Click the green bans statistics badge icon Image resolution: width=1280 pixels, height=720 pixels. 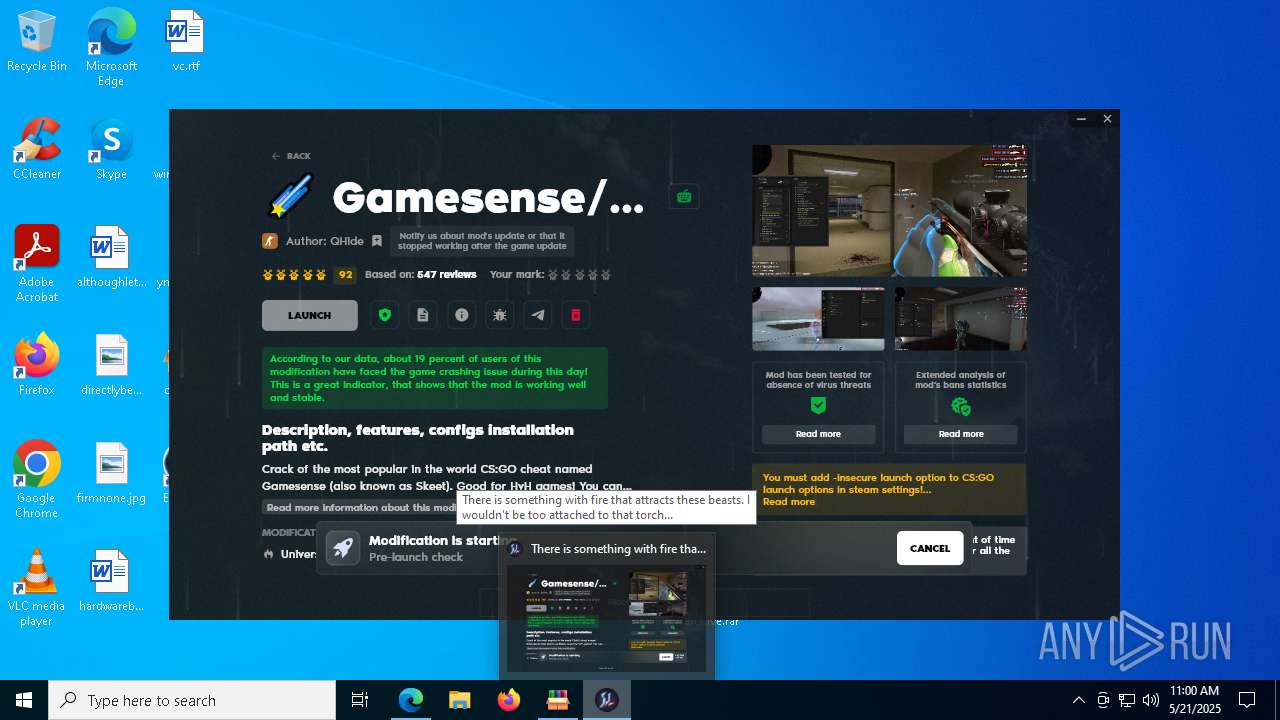click(960, 406)
